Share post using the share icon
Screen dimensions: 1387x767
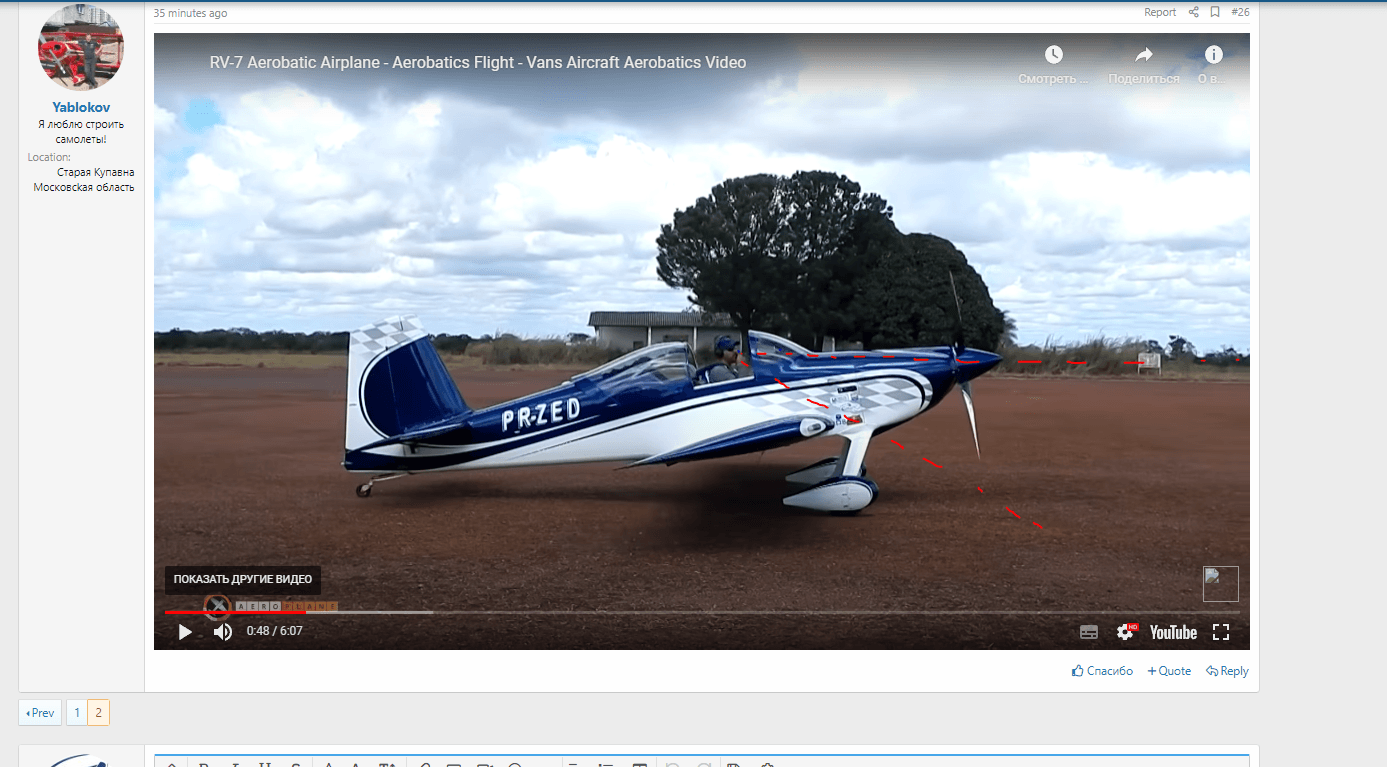[1193, 12]
